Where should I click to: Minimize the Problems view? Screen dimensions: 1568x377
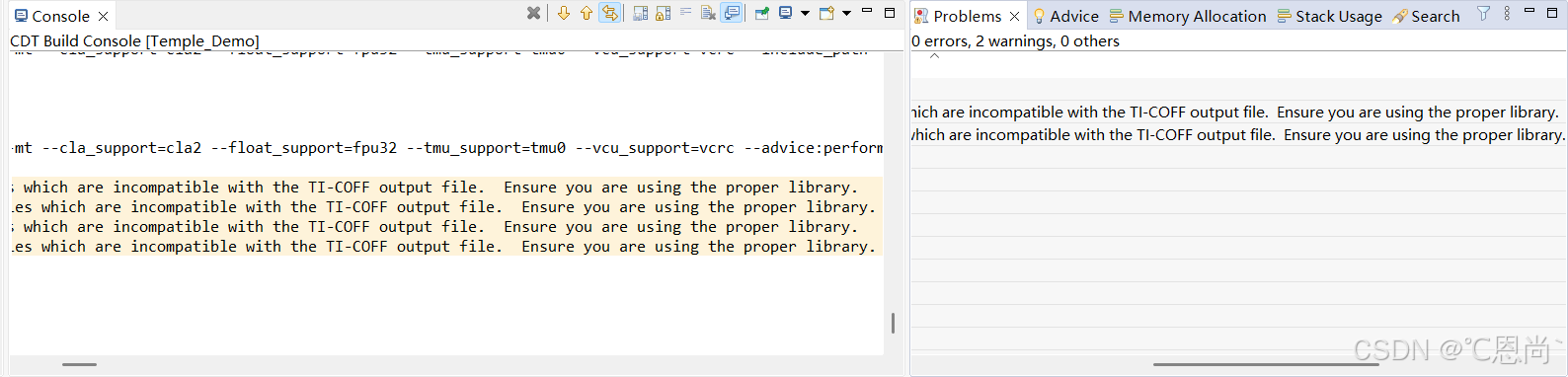click(1529, 10)
